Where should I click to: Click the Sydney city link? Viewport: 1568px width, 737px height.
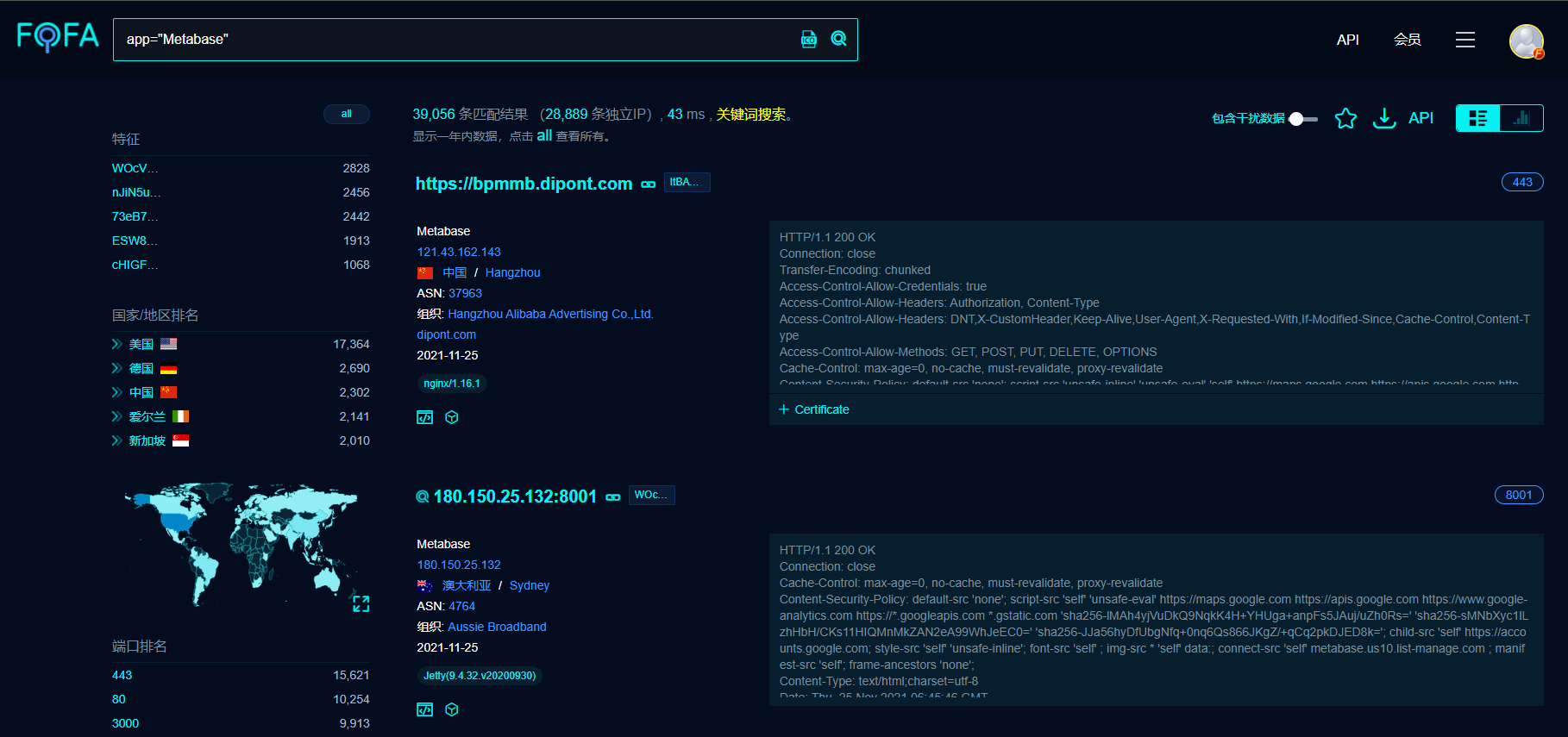click(530, 585)
